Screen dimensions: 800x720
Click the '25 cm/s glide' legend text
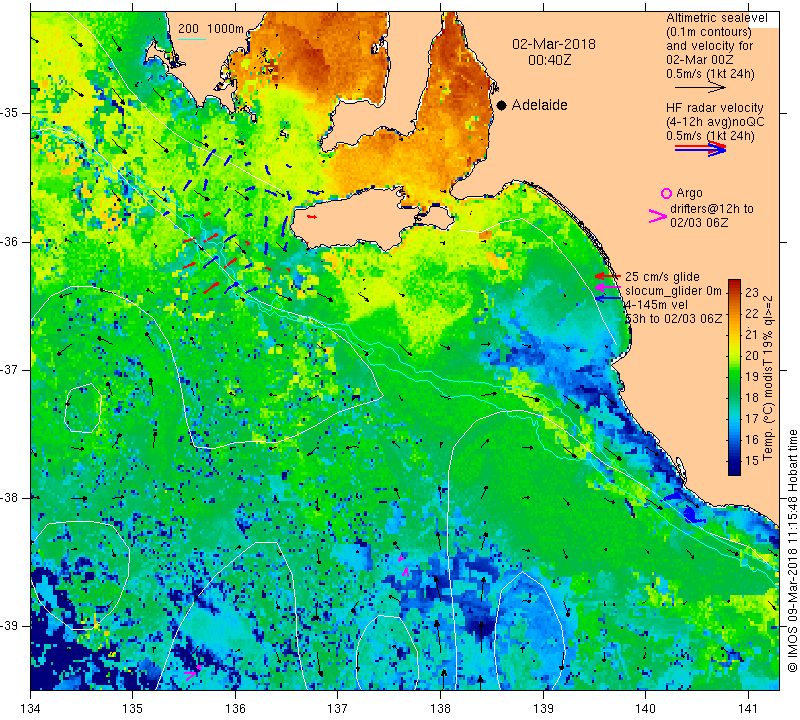click(662, 277)
